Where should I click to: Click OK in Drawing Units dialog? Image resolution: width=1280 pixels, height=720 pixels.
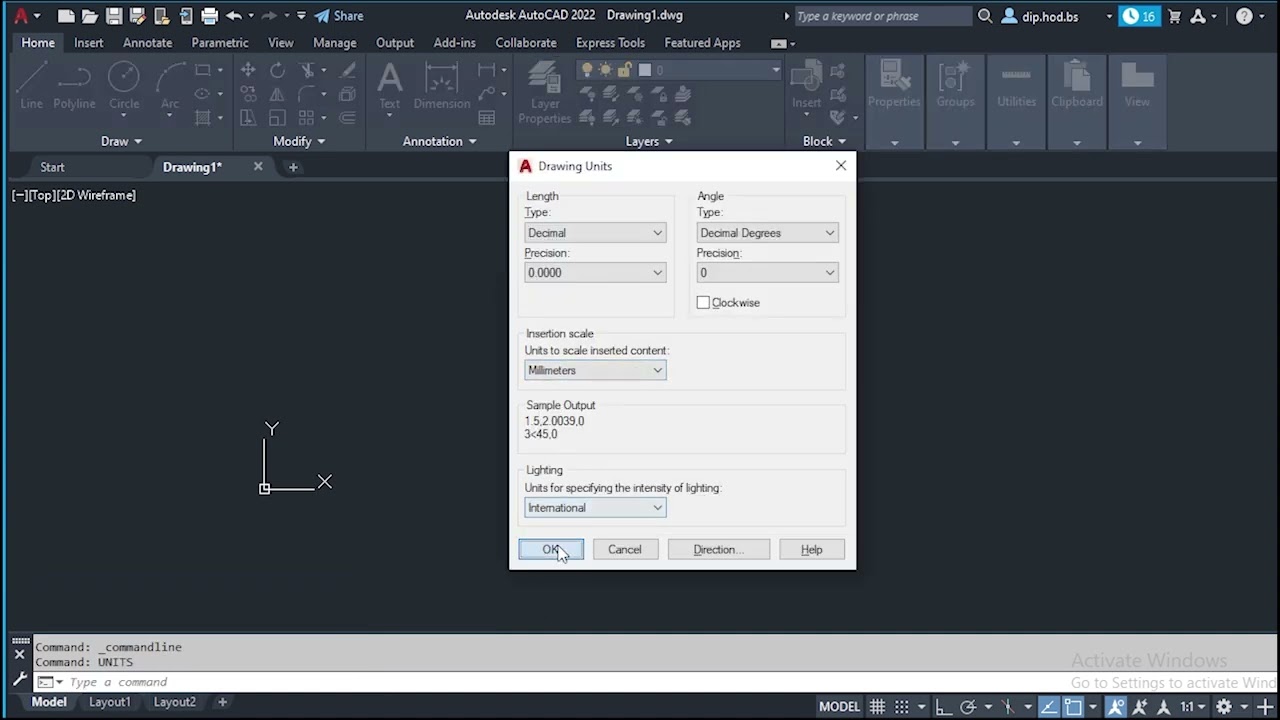pos(551,549)
